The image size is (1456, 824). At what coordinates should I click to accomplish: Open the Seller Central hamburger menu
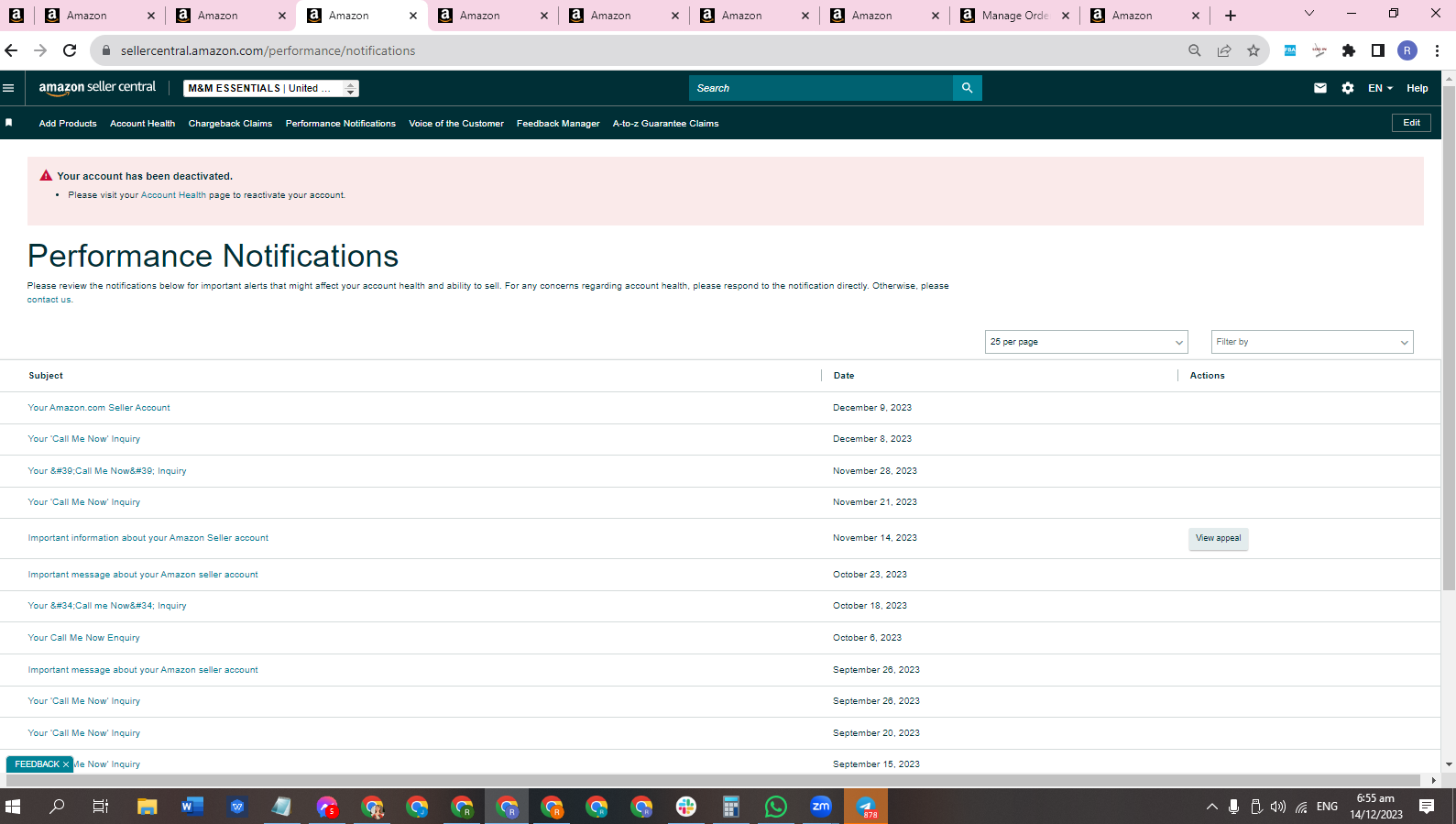pyautogui.click(x=8, y=88)
